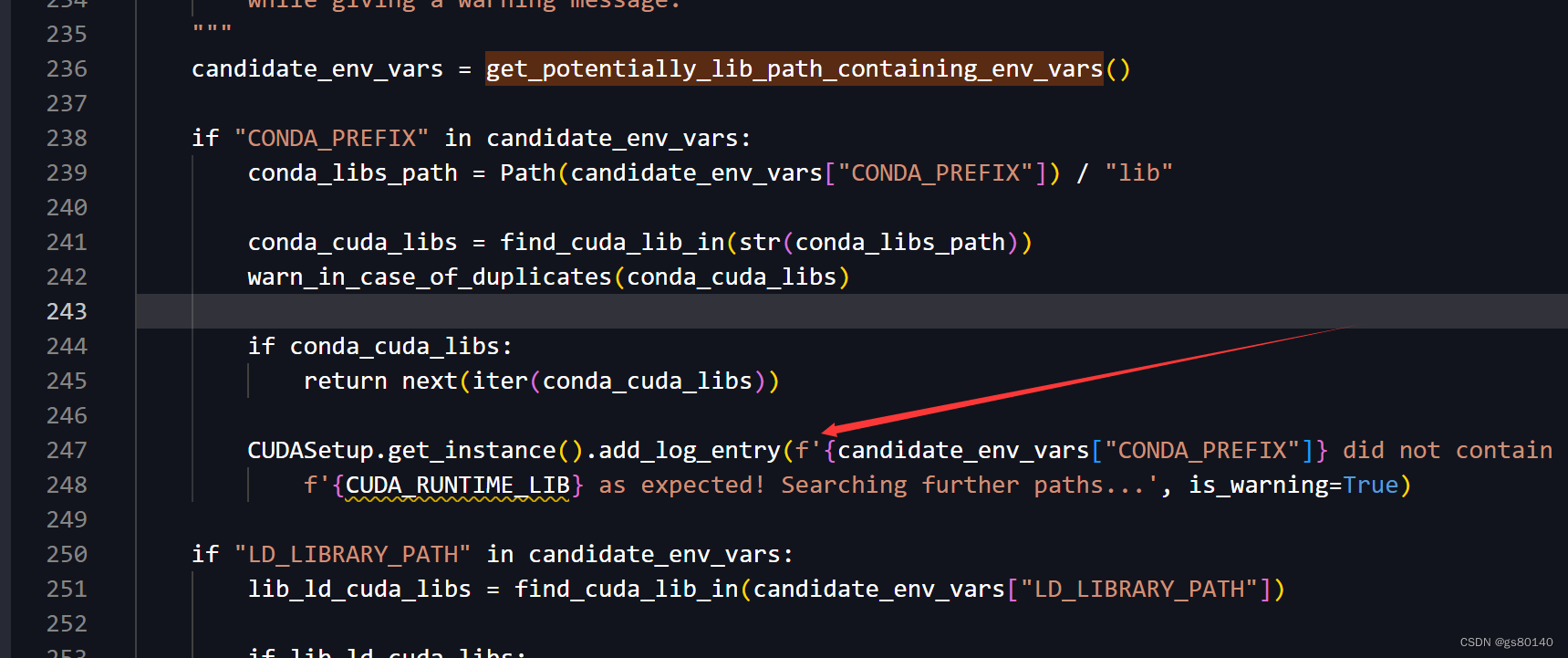Click find_cuda_lib_in on line 251

click(x=627, y=590)
